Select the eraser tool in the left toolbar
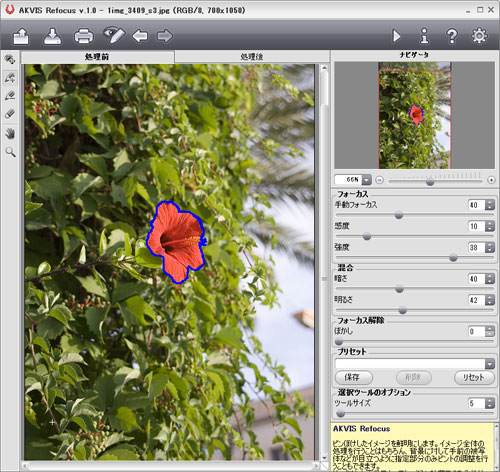The width and height of the screenshot is (500, 472). point(10,114)
